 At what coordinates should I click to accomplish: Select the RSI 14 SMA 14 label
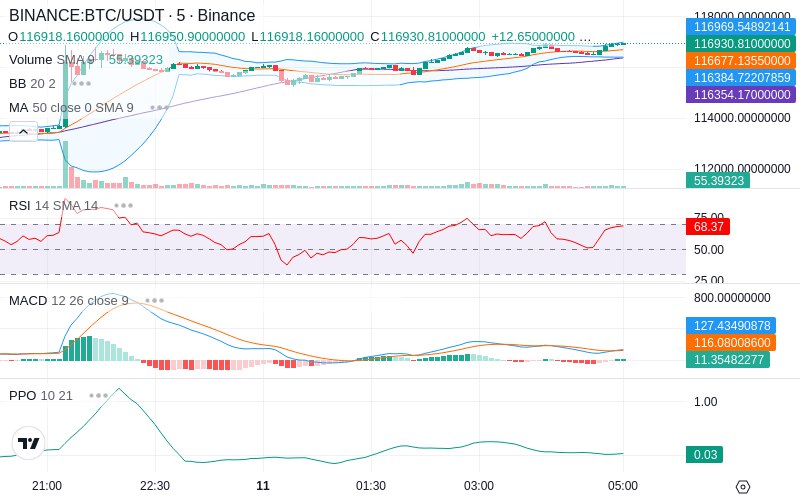click(54, 206)
